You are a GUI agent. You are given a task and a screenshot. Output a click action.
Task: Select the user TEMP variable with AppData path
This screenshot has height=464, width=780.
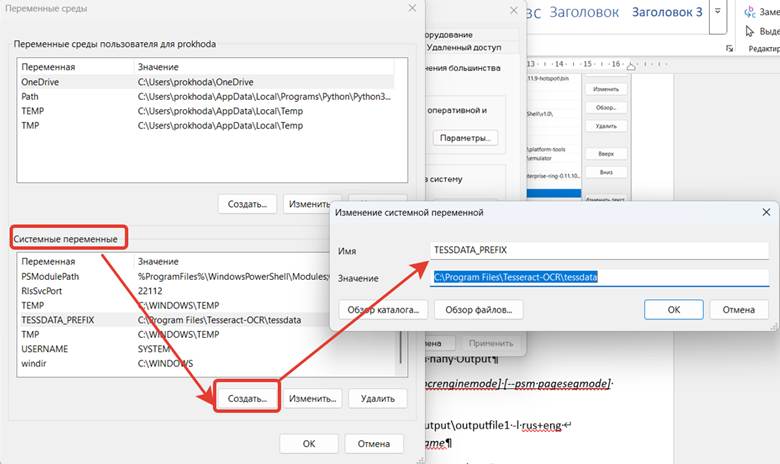tap(207, 111)
